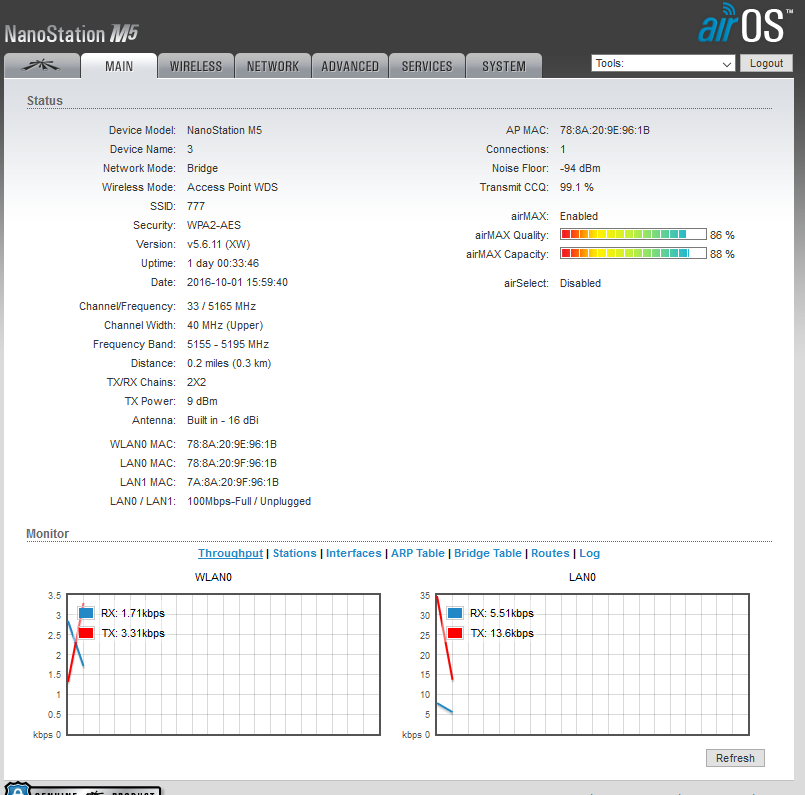This screenshot has width=805, height=795.
Task: Click the LAN0 TX: 13.6kbps reading
Action: (x=502, y=633)
